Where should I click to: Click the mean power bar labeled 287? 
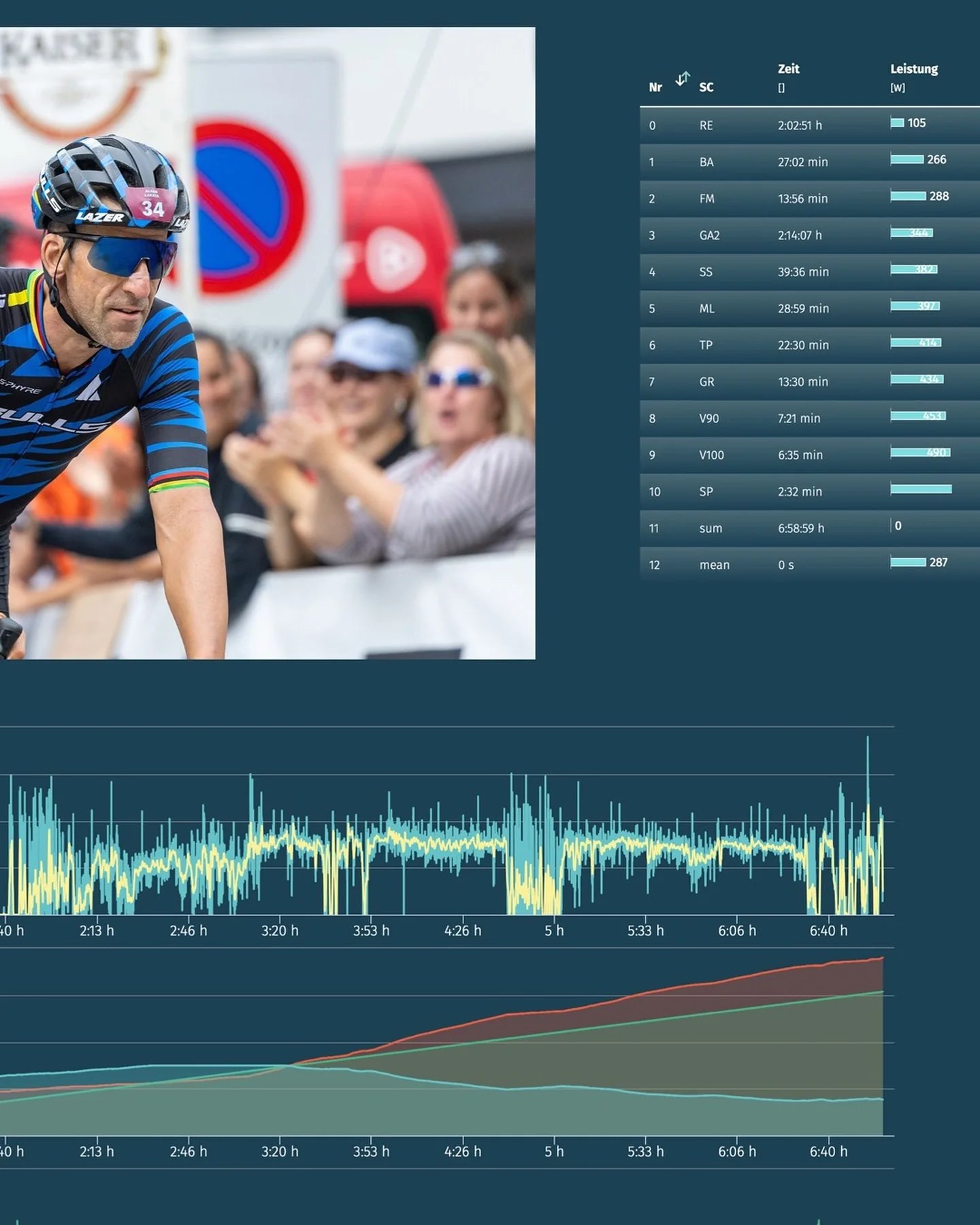[x=909, y=563]
